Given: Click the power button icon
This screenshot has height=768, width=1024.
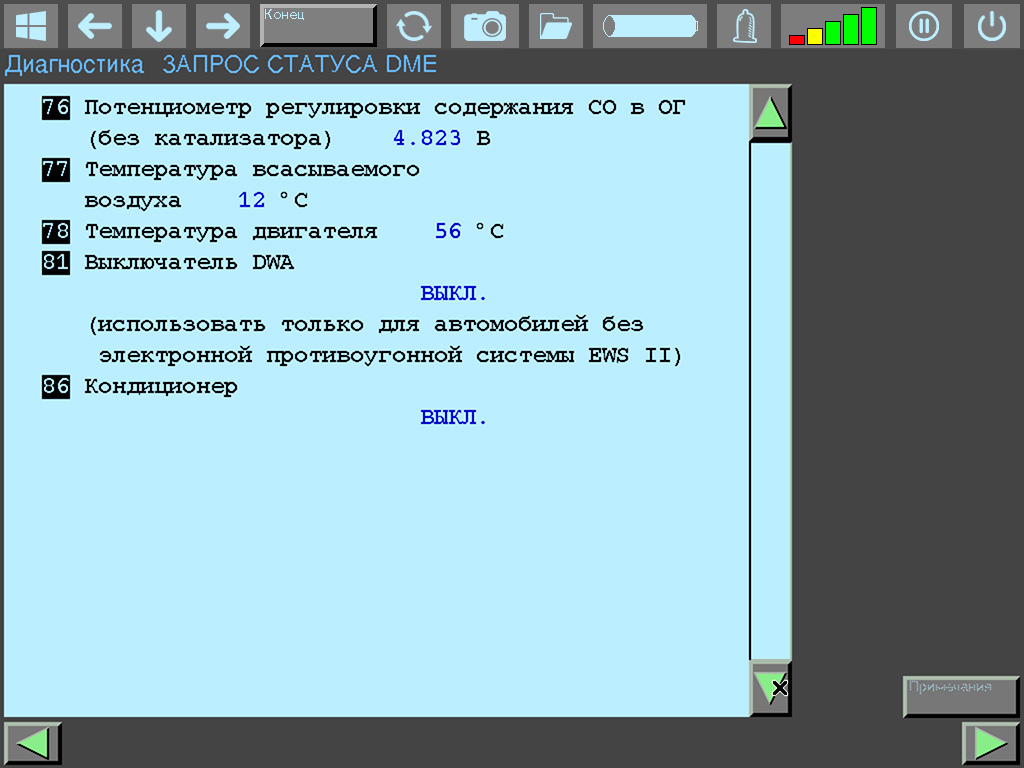Looking at the screenshot, I should click(991, 25).
